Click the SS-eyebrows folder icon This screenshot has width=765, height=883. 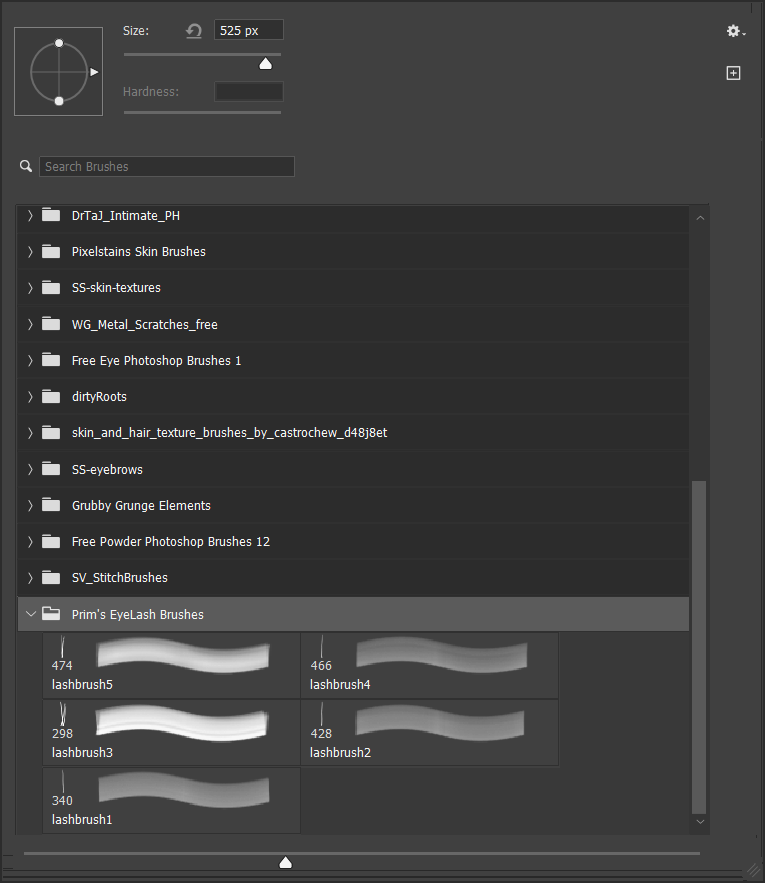(51, 469)
